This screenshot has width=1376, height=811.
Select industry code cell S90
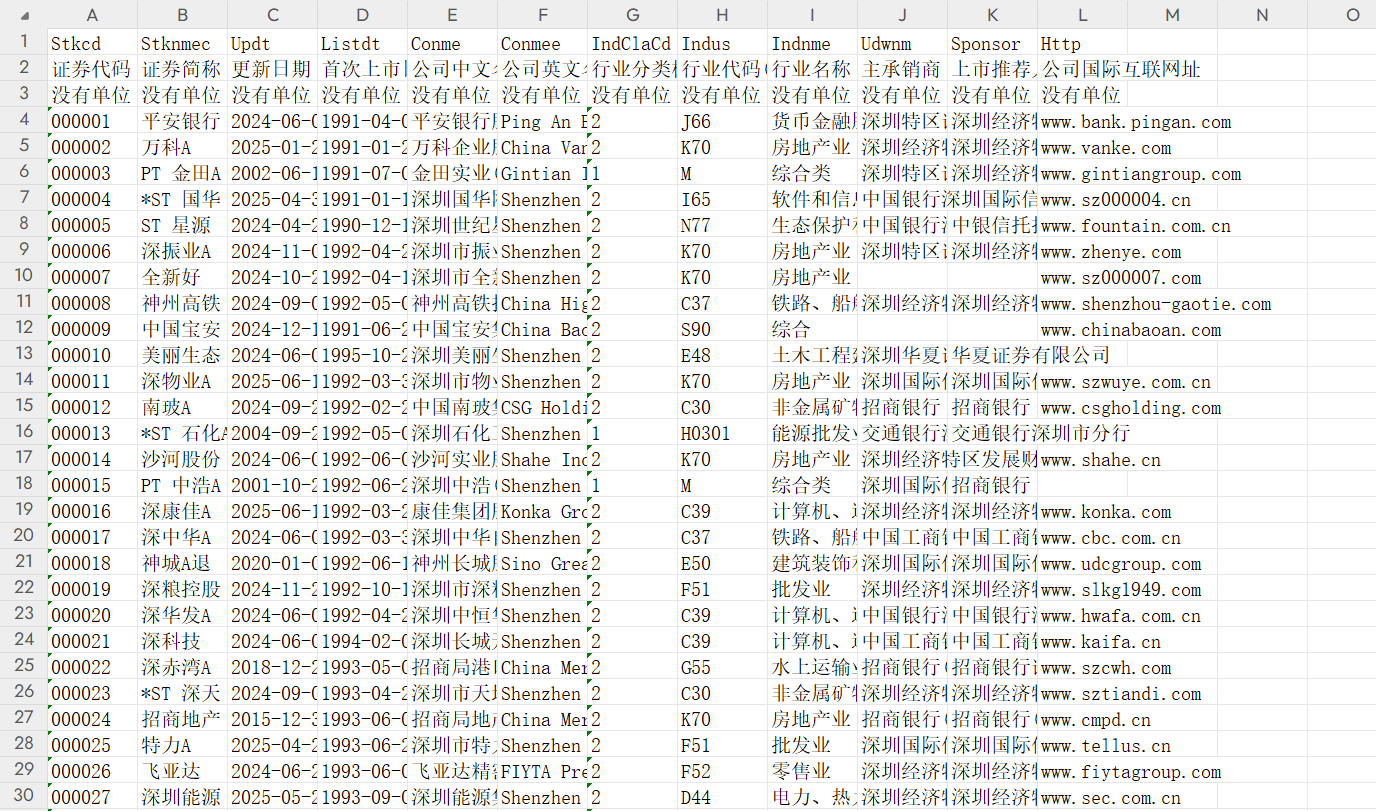[x=723, y=329]
